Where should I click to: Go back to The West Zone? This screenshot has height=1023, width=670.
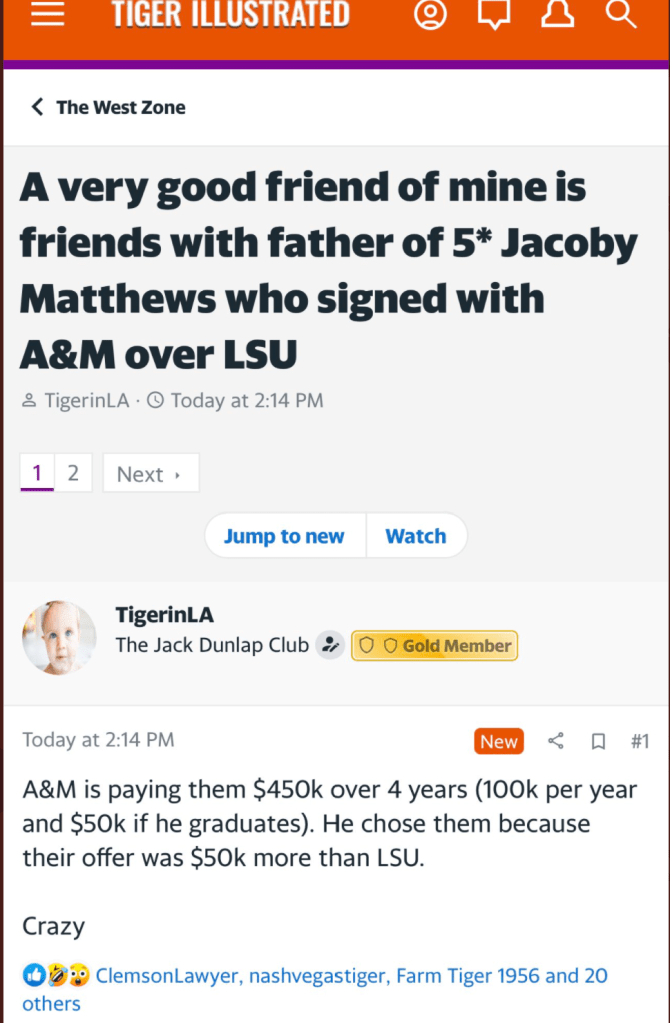point(108,107)
